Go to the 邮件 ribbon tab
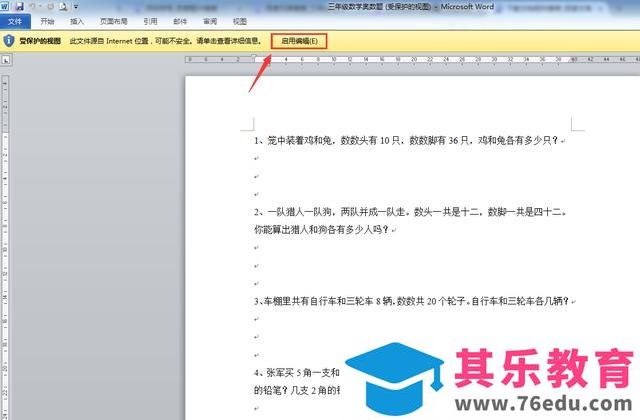This screenshot has height=420, width=640. point(180,21)
